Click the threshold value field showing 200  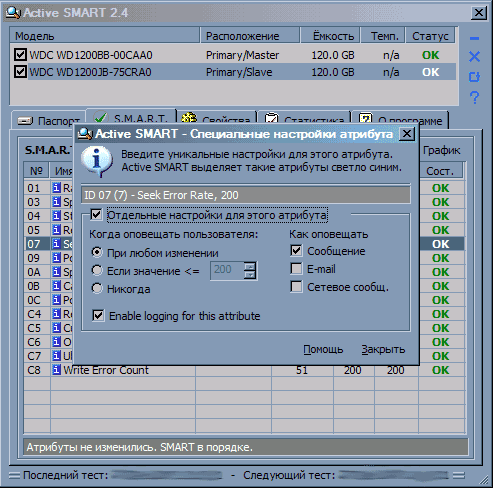227,270
